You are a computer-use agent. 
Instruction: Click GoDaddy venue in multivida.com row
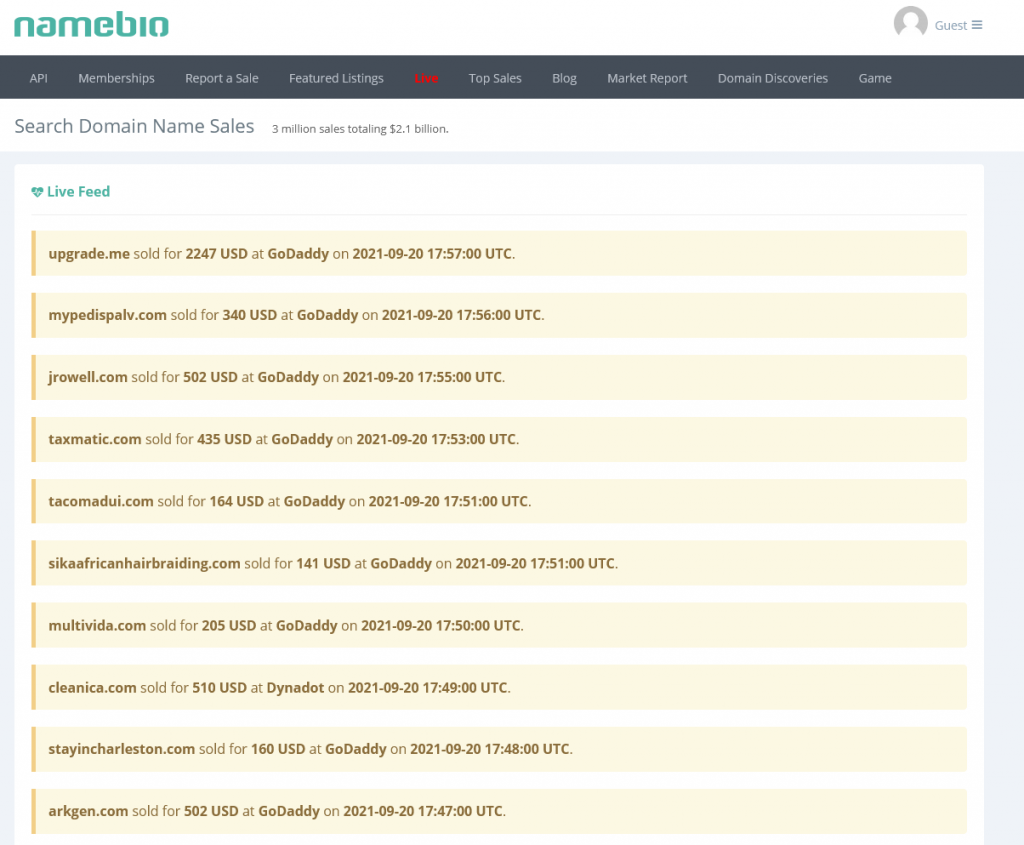point(307,626)
